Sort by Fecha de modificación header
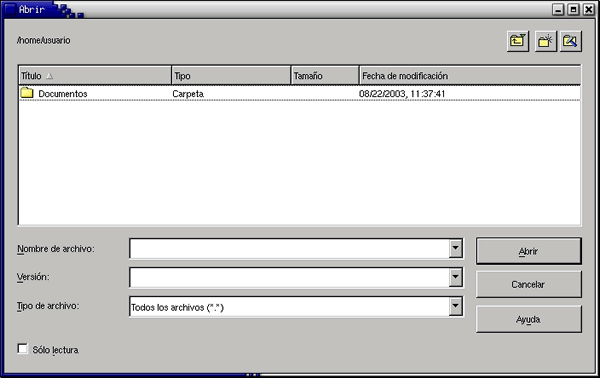The height and width of the screenshot is (378, 600). pyautogui.click(x=470, y=76)
